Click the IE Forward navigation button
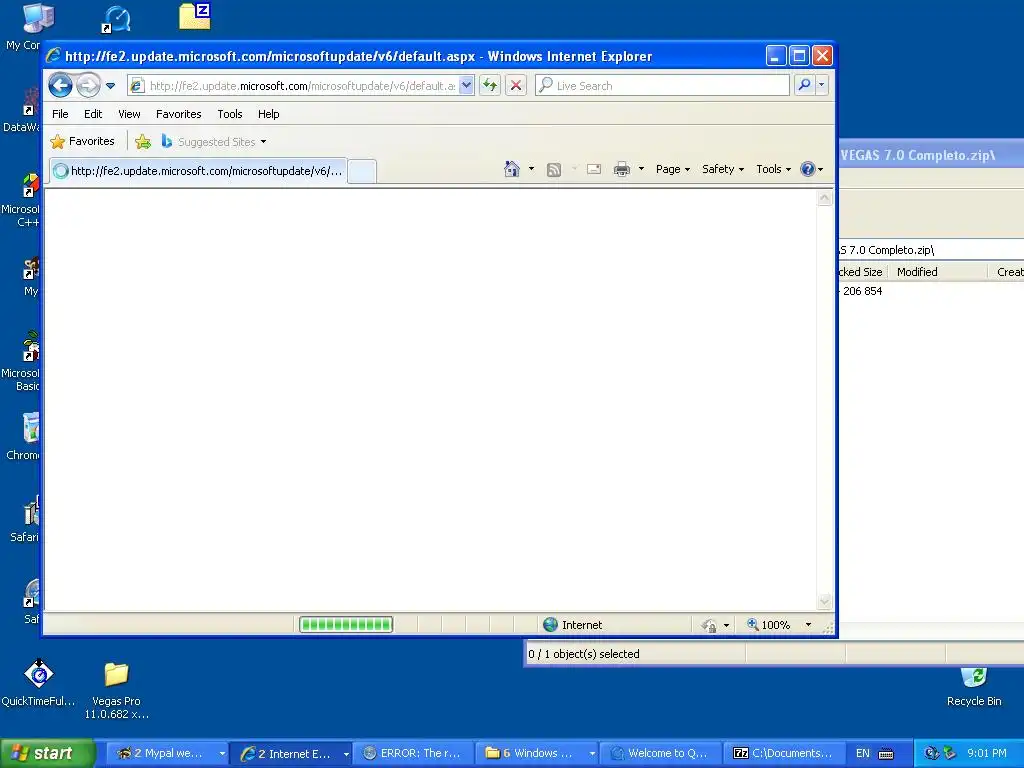 [x=88, y=86]
